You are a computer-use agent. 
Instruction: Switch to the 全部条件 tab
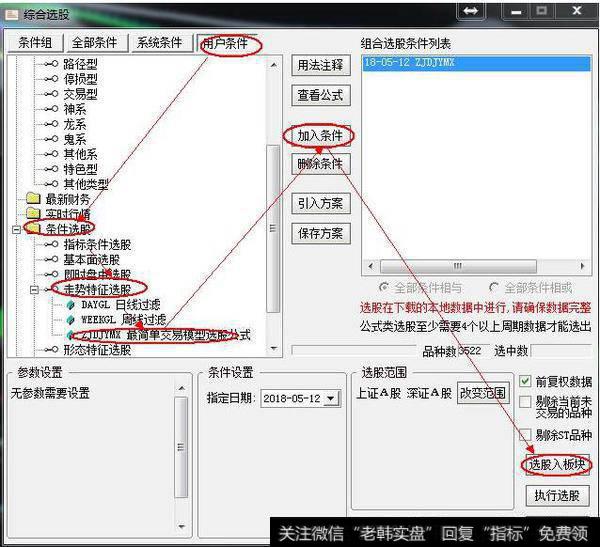(95, 42)
